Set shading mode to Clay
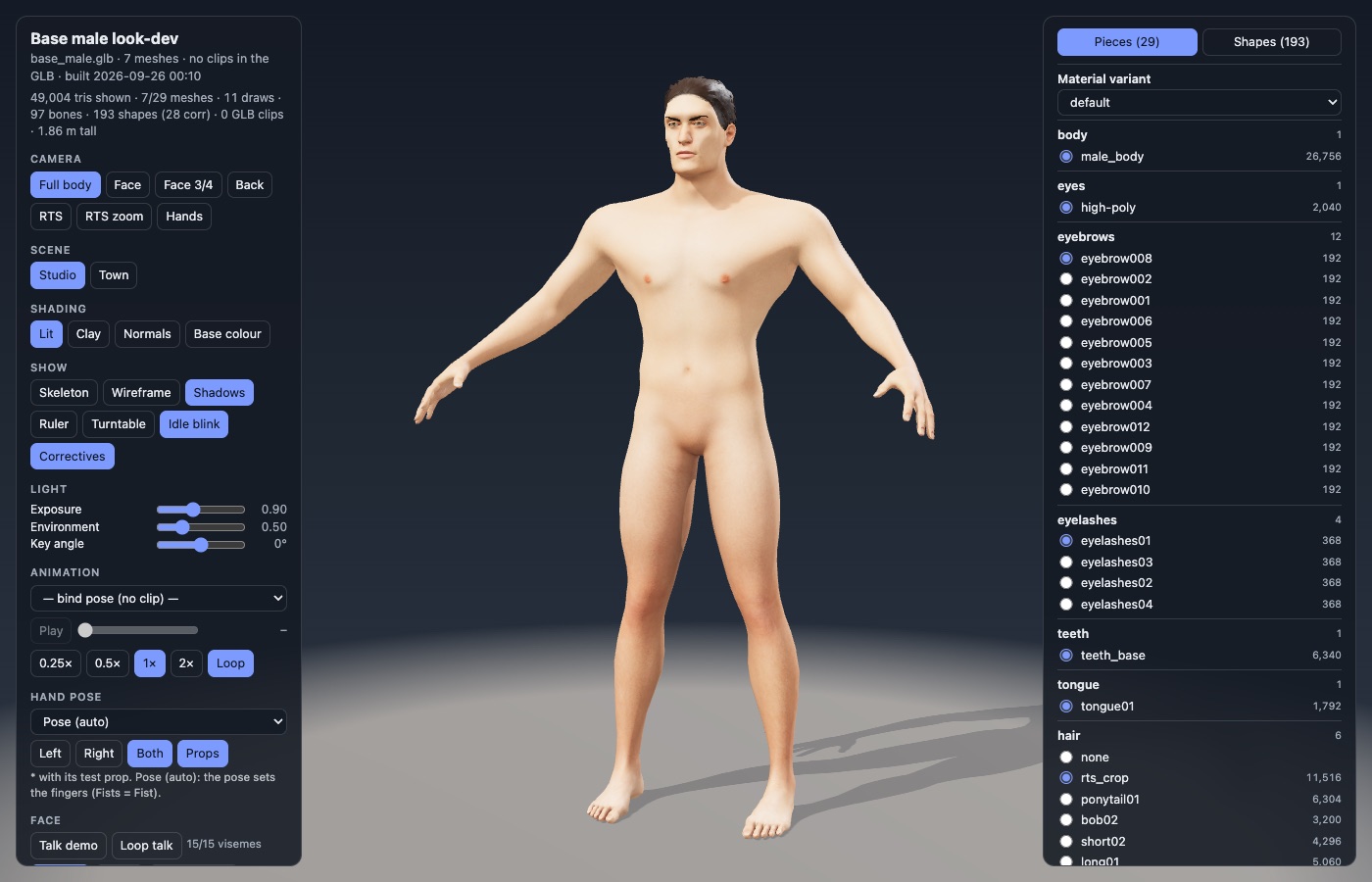The image size is (1372, 882). click(88, 334)
